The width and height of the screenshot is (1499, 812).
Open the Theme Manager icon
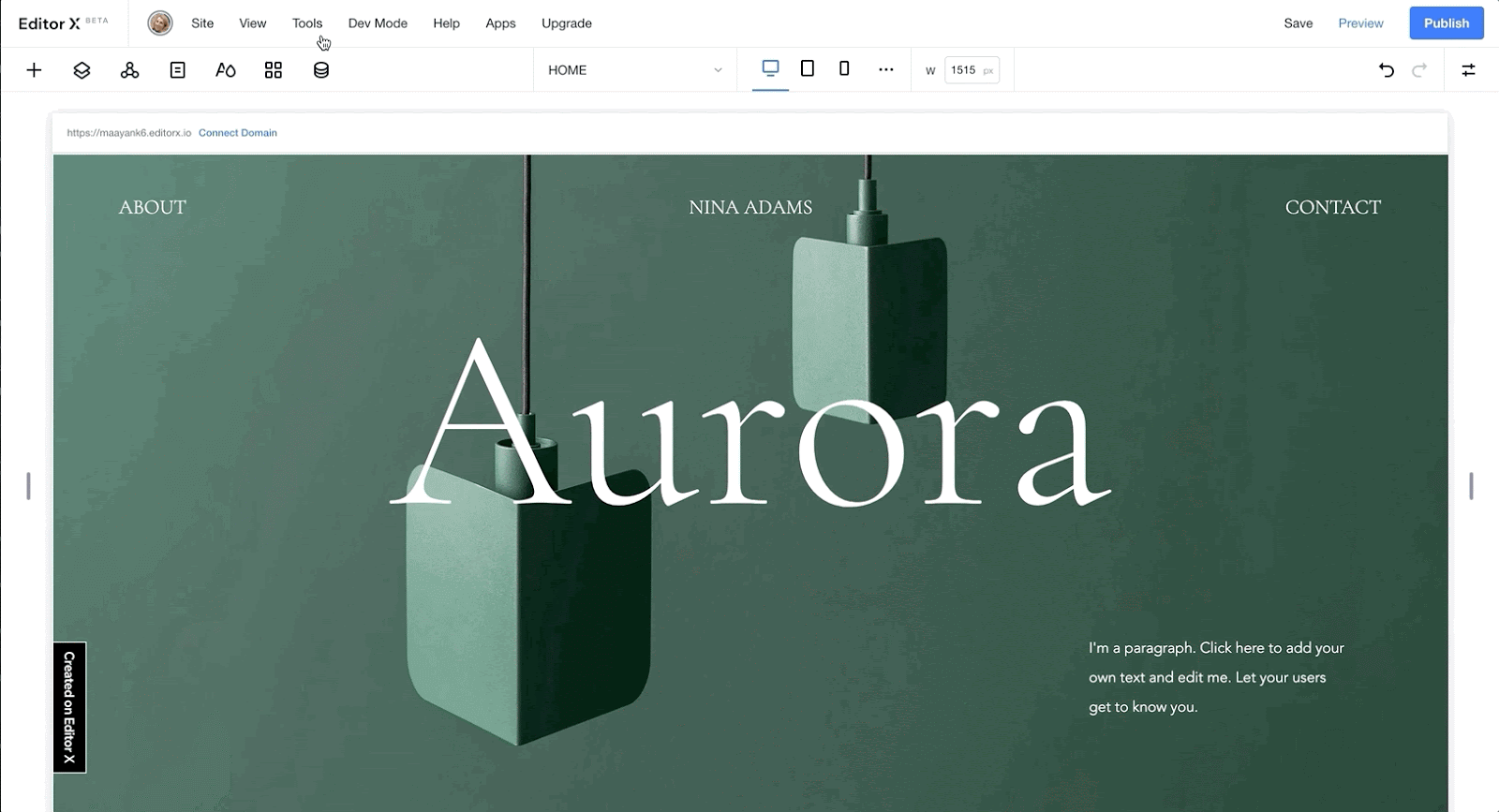pos(225,70)
